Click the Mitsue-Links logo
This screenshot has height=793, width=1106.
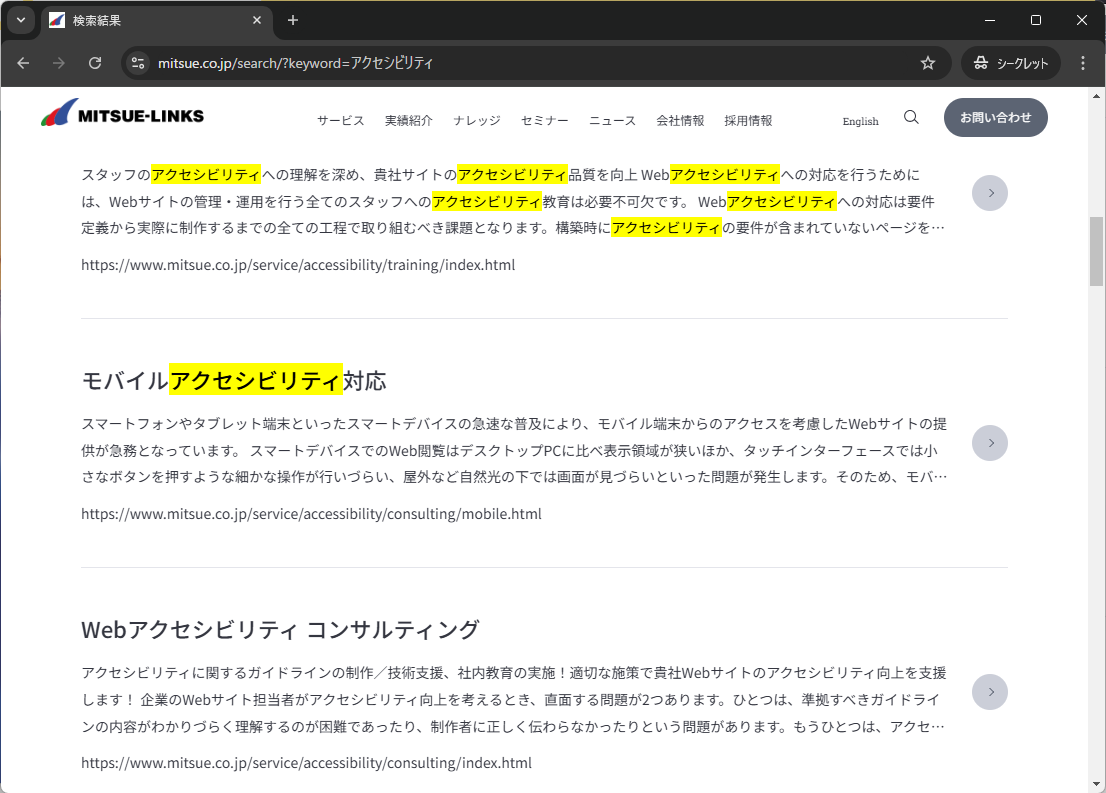[122, 114]
